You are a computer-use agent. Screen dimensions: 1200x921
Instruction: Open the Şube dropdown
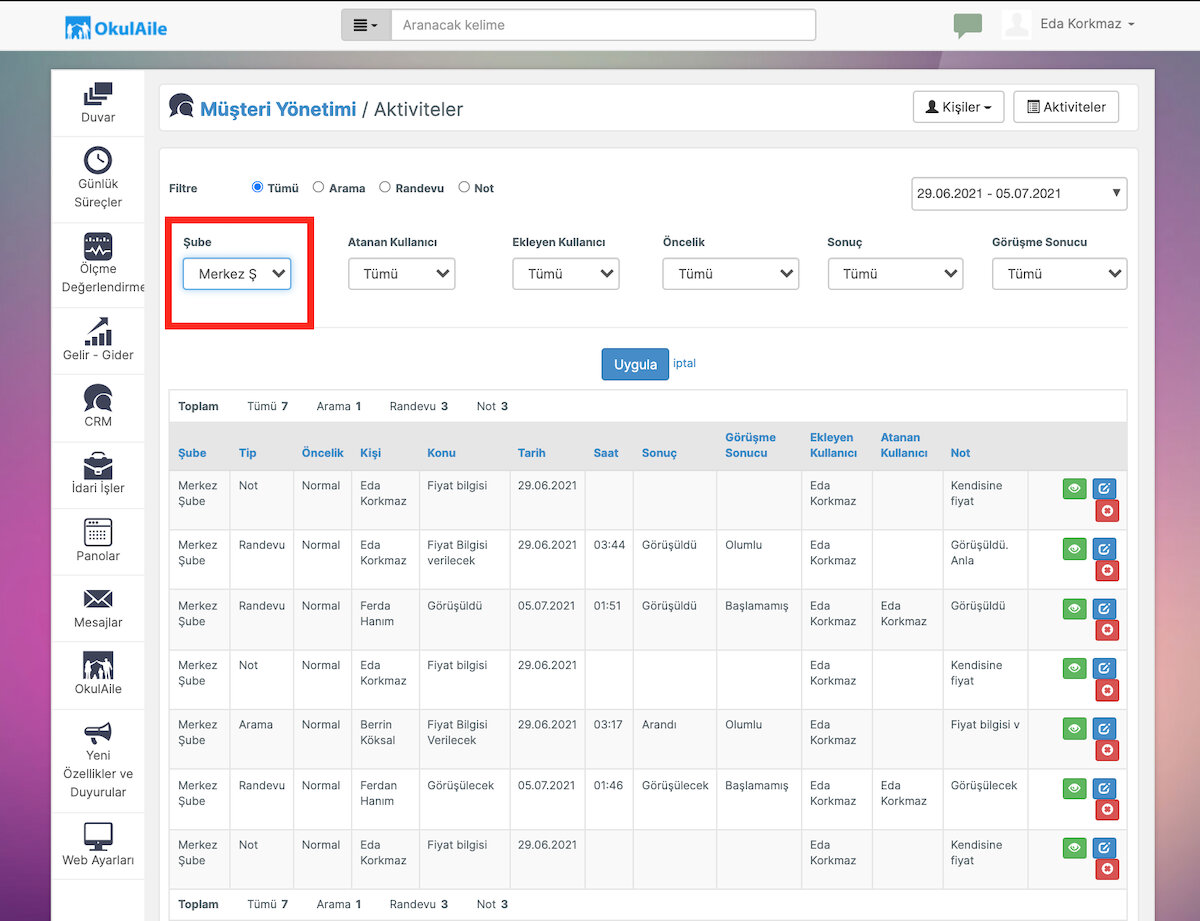click(x=237, y=274)
